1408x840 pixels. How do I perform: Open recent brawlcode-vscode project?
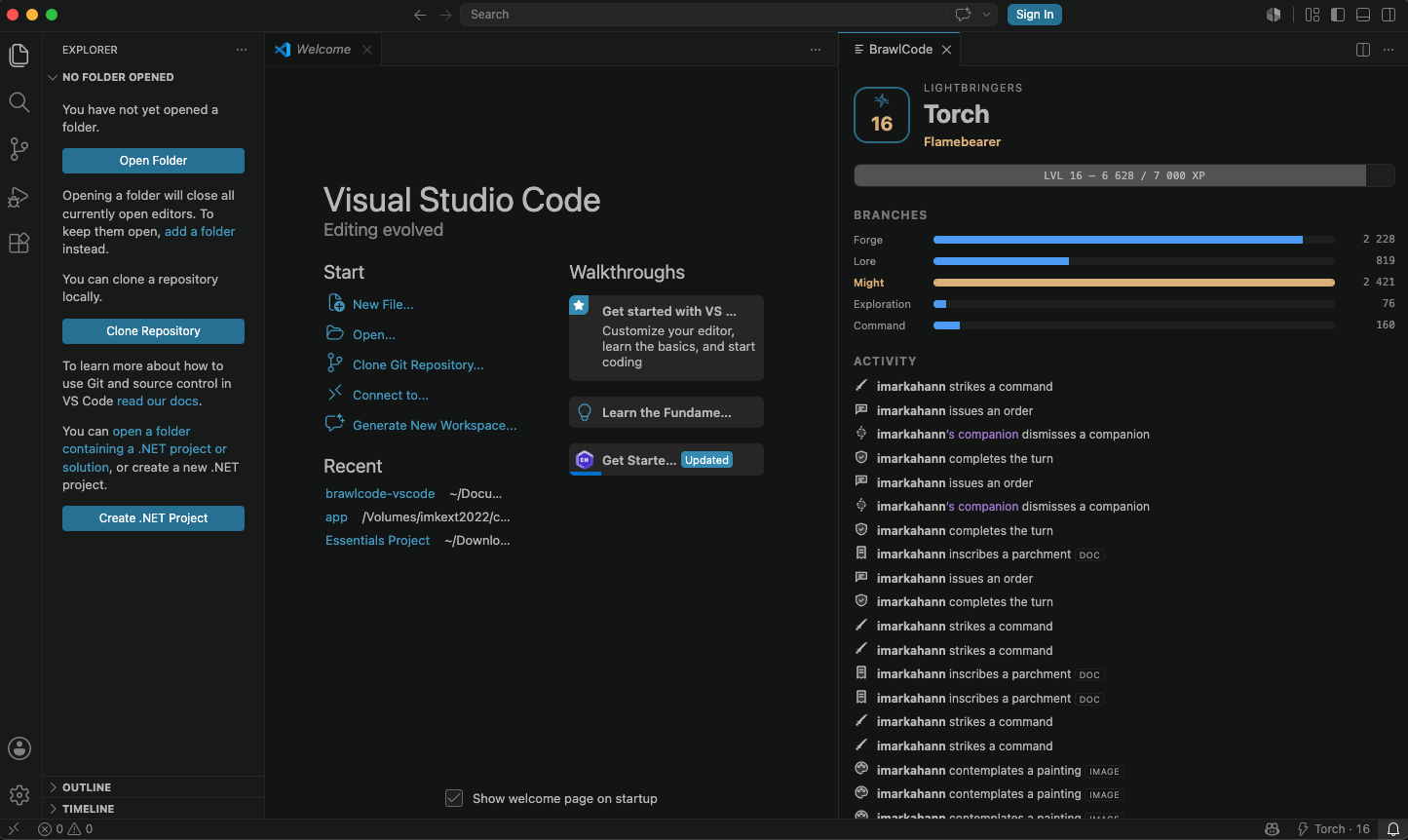(x=380, y=494)
